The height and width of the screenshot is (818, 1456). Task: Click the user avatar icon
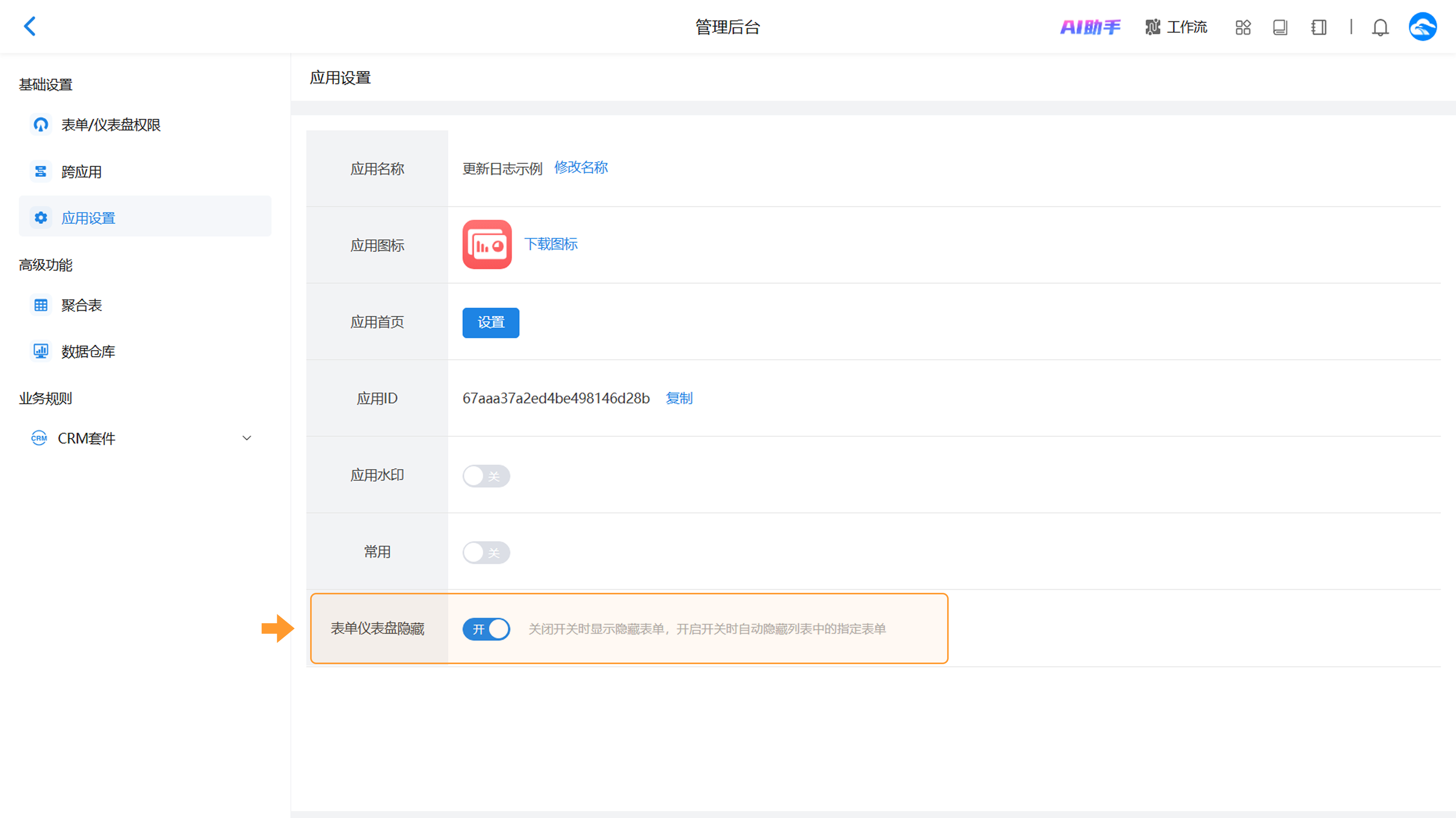[1422, 27]
